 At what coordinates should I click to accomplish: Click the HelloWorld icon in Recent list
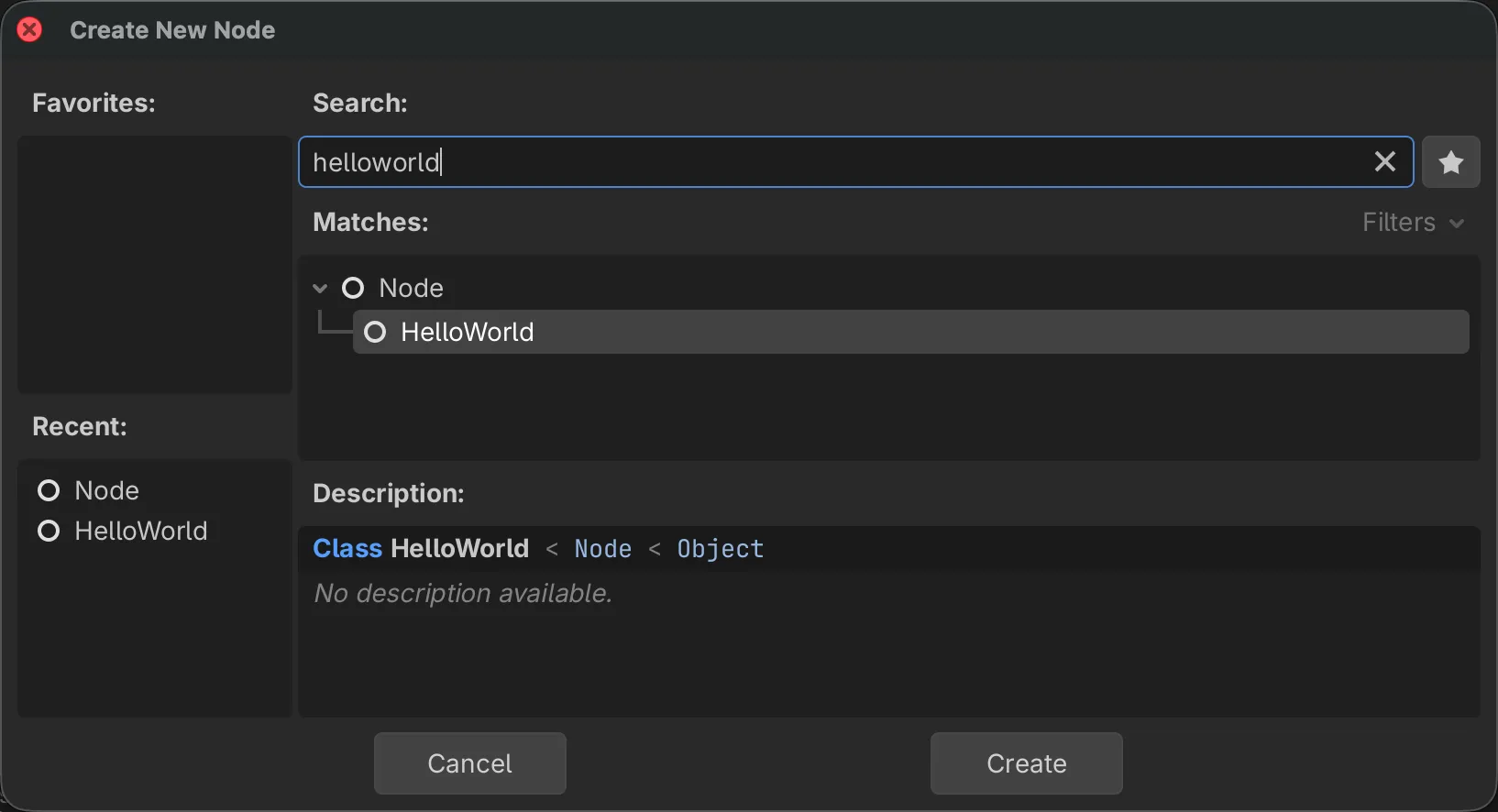coord(49,532)
